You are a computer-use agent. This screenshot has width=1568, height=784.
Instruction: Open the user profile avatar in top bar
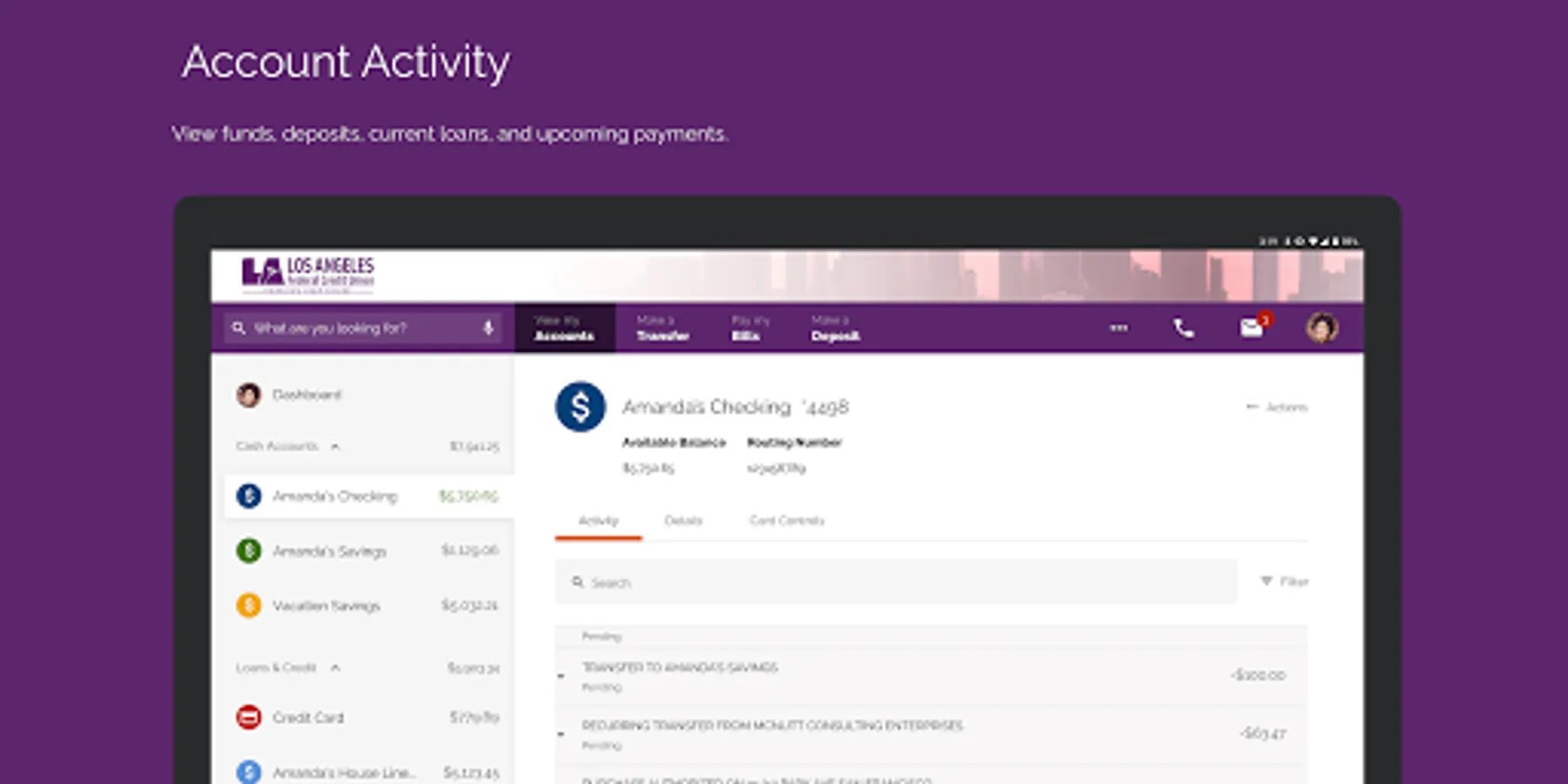[1321, 328]
